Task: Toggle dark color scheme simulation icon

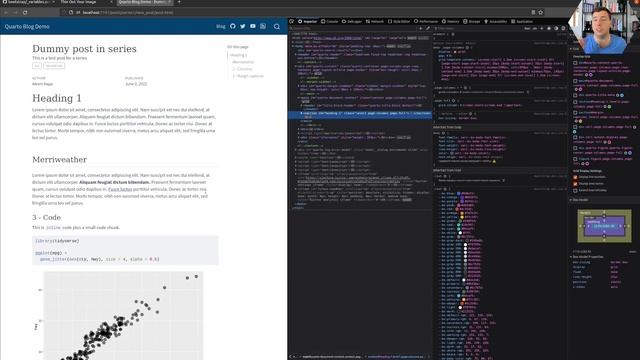Action: coord(556,29)
